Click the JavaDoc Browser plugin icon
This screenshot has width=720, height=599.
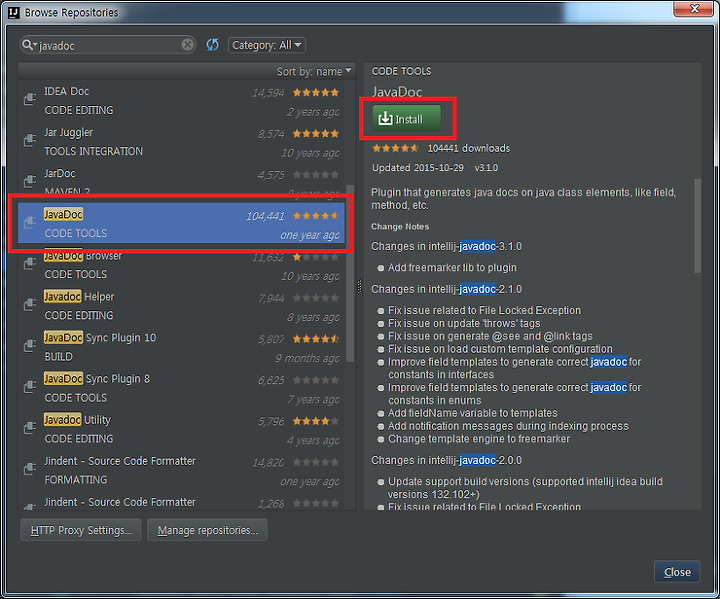pos(29,263)
